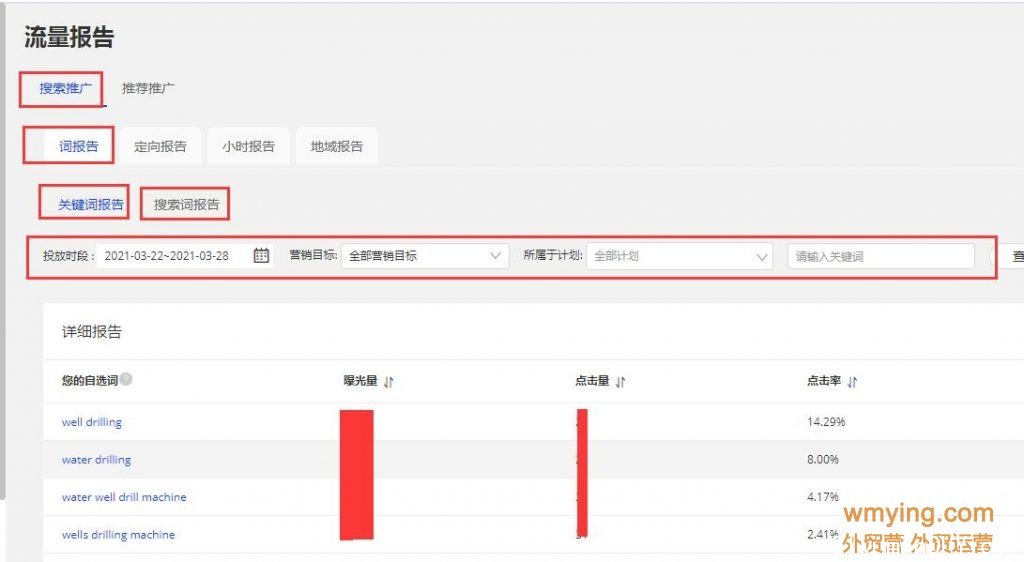Viewport: 1024px width, 562px height.
Task: Click the 14.29% click rate value
Action: 826,422
